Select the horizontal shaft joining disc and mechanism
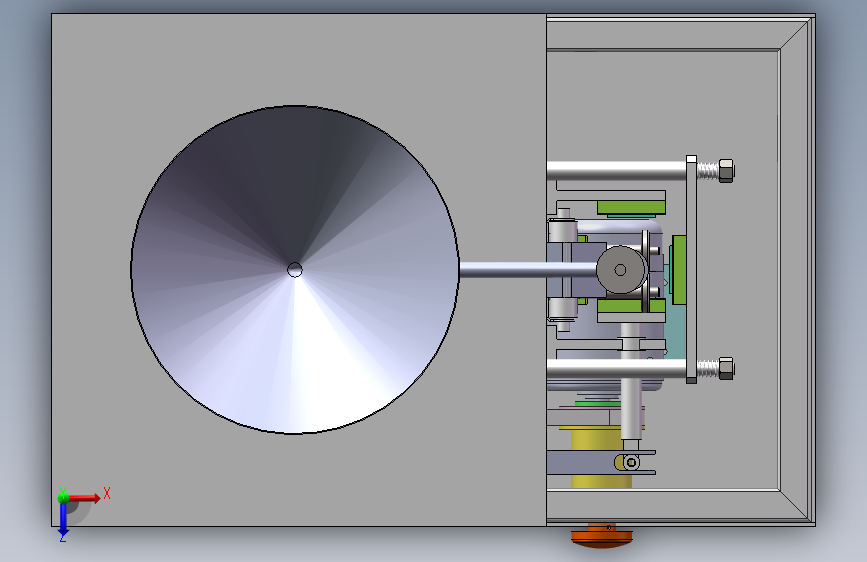Screen dimensions: 867x562 [x=528, y=270]
